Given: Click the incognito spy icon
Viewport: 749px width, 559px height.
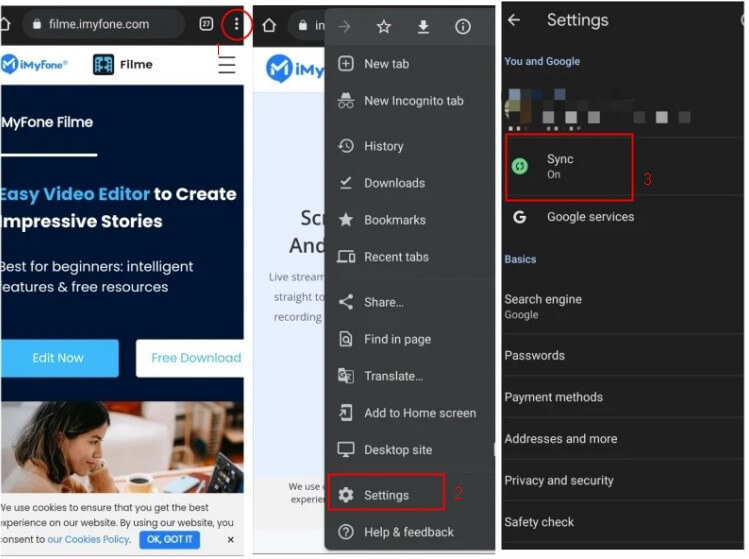Looking at the screenshot, I should click(x=346, y=101).
